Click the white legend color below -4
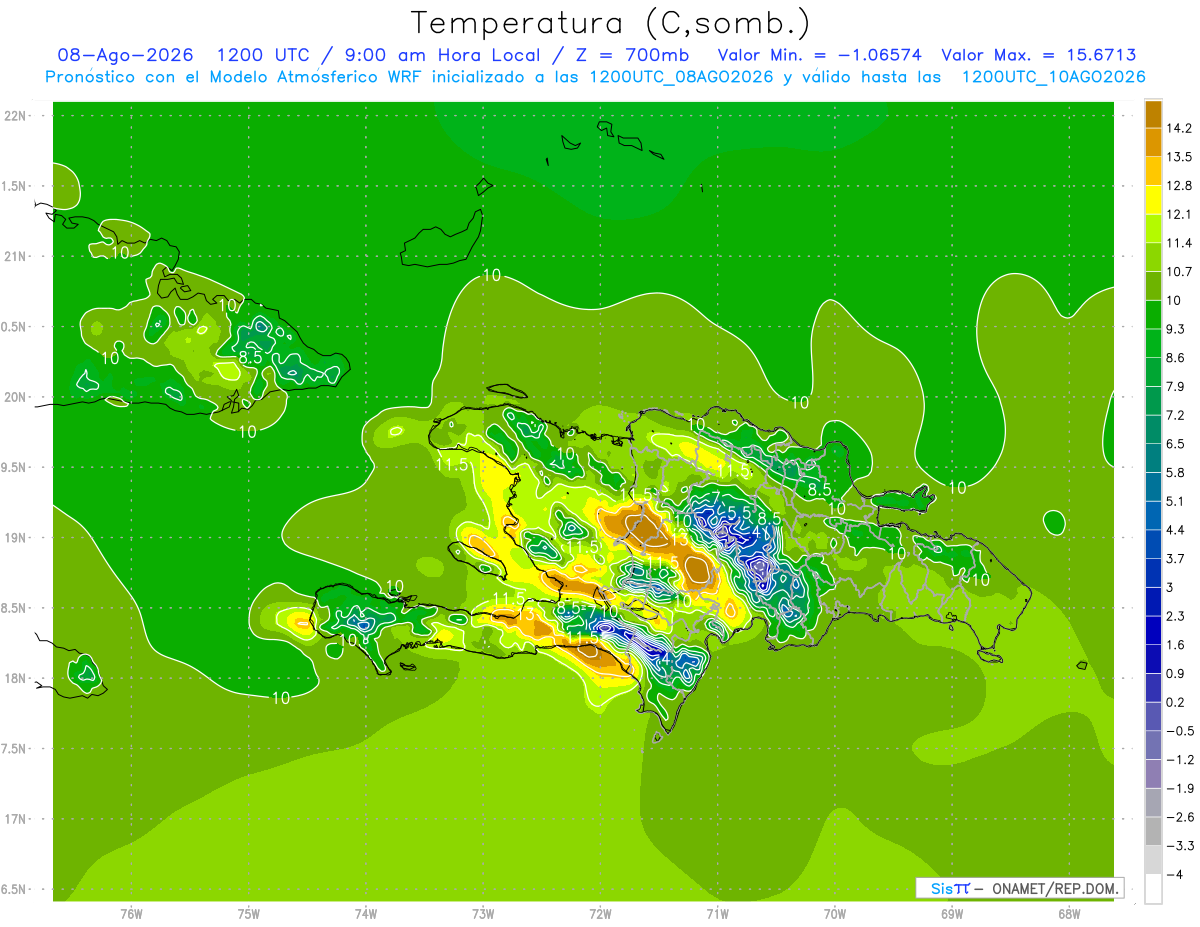This screenshot has width=1200, height=927. (x=1153, y=889)
